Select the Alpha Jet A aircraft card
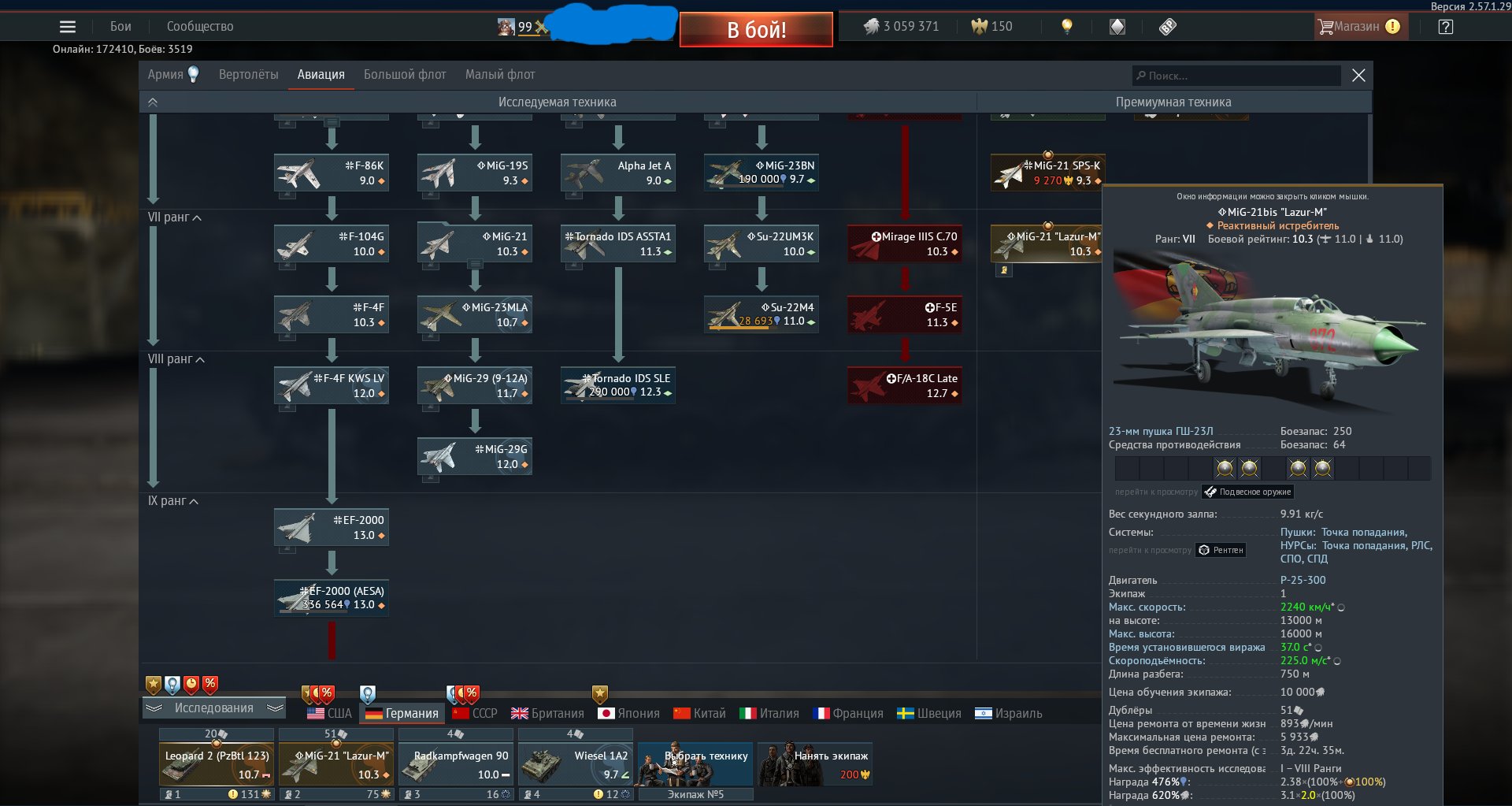This screenshot has height=806, width=1512. (x=618, y=173)
